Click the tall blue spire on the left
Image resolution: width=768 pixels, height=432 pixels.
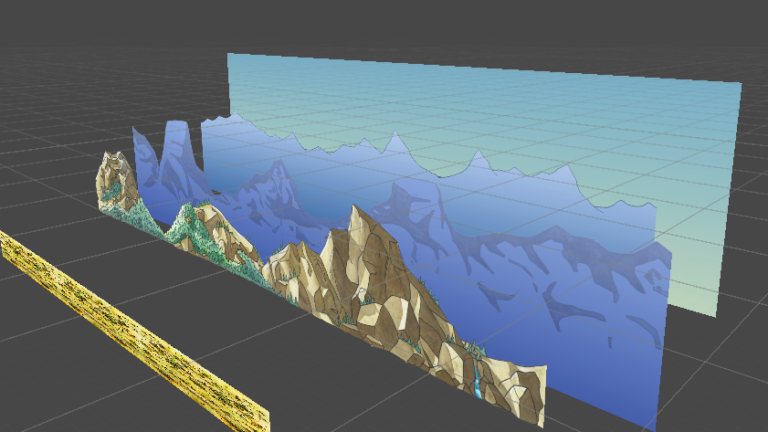[176, 150]
